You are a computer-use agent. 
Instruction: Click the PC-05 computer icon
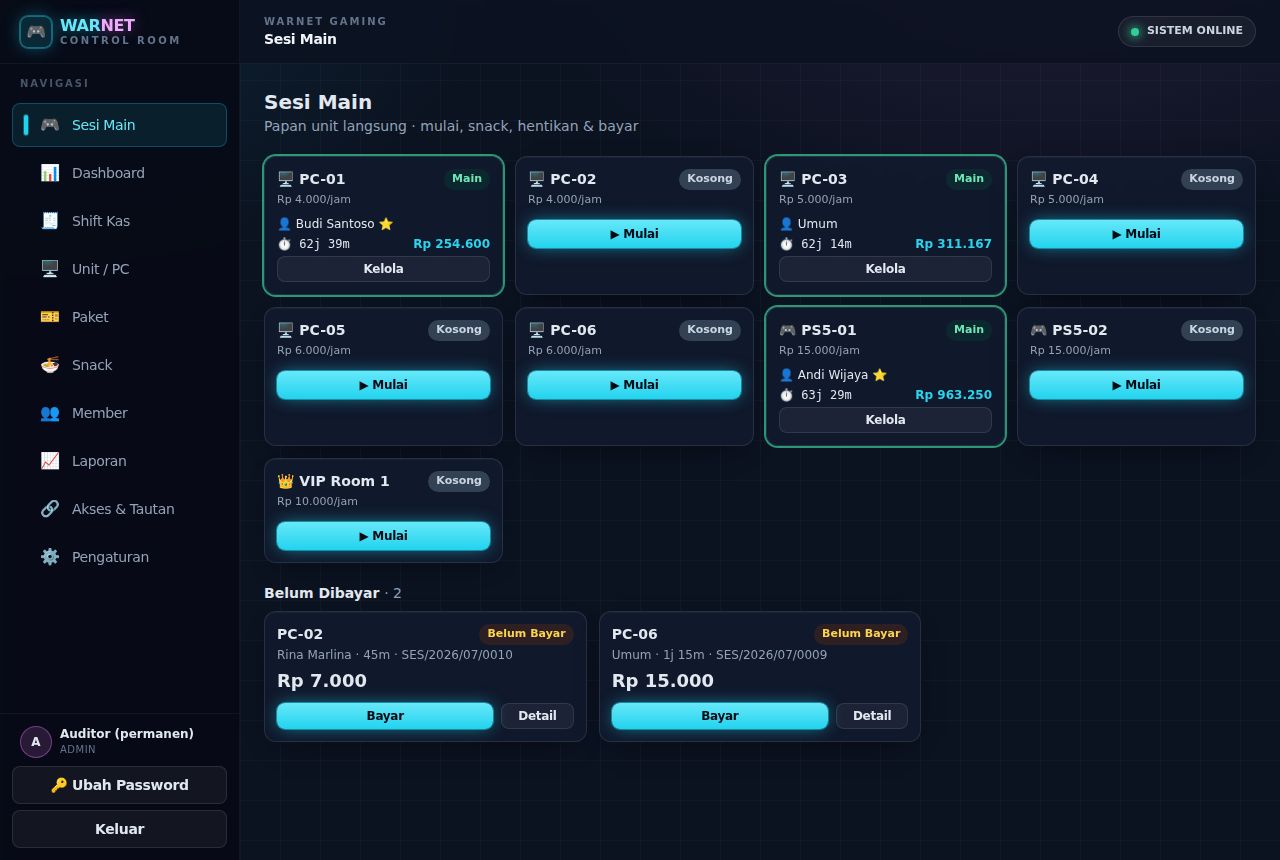[x=285, y=330]
